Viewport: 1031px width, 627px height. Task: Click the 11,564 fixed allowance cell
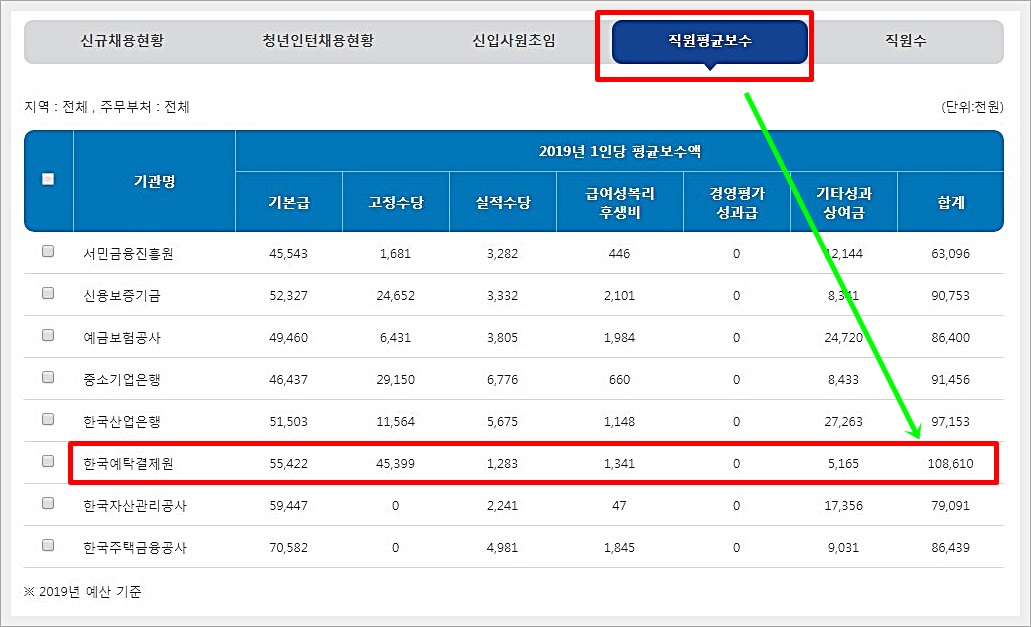click(395, 422)
